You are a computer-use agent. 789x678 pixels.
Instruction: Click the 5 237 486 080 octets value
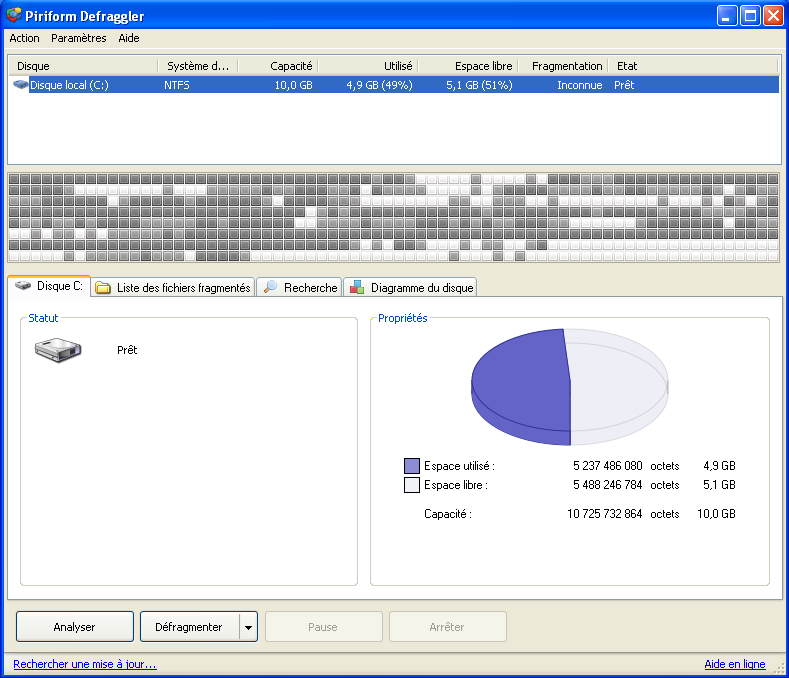pyautogui.click(x=607, y=466)
